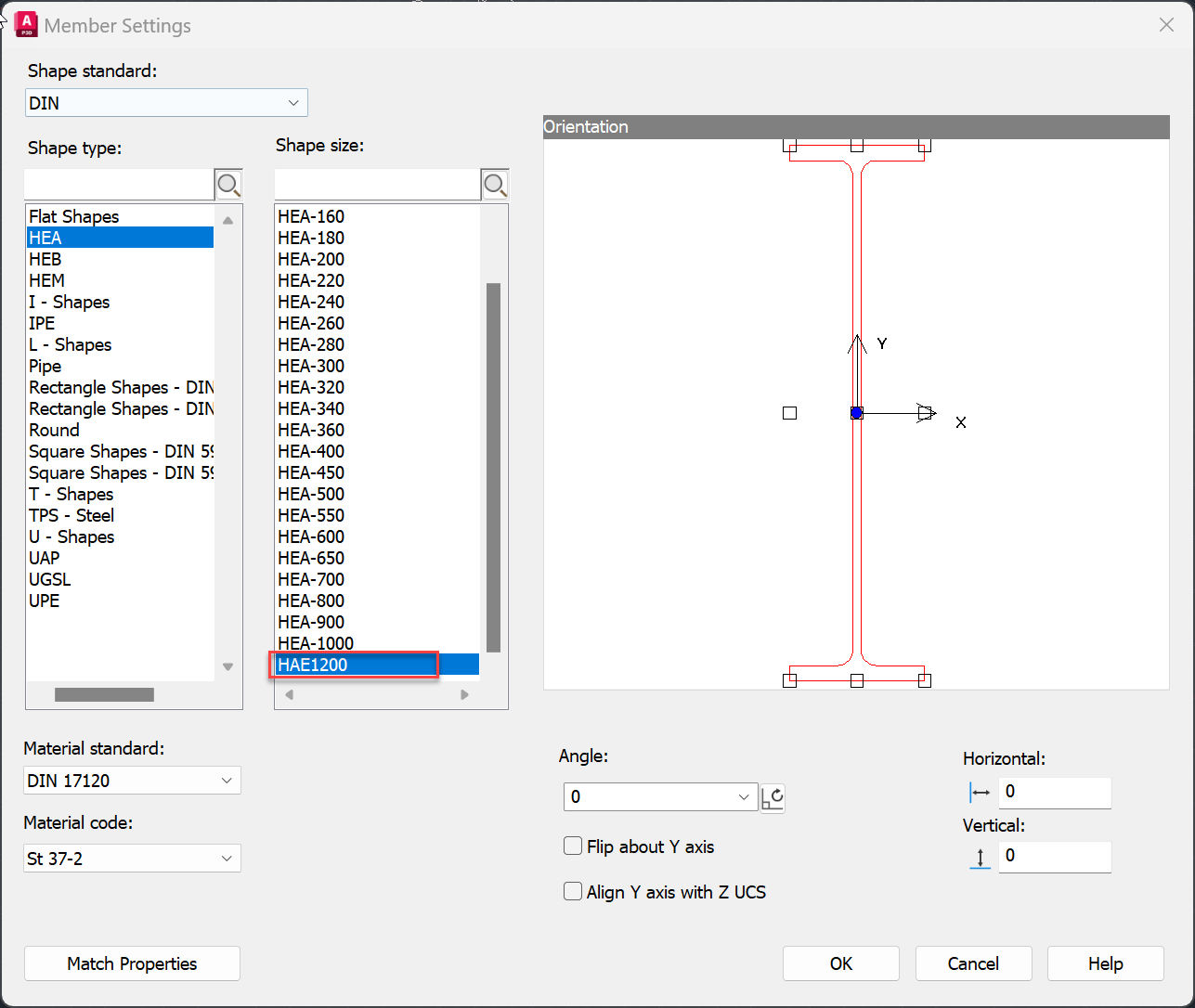Click the Shape size horizontal scroll right arrow
The image size is (1195, 1008).
(464, 694)
